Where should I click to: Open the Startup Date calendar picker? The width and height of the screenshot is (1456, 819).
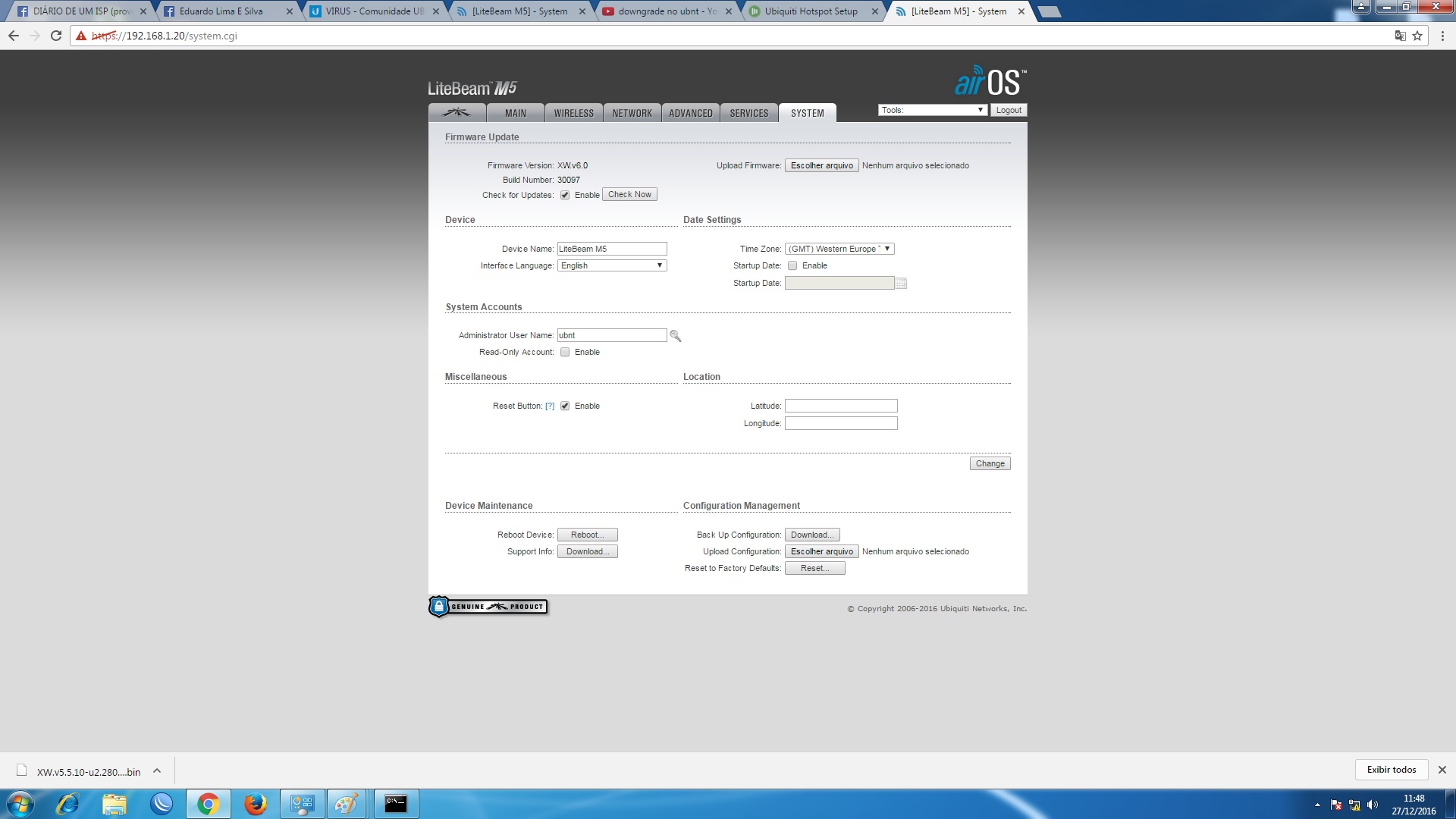[x=901, y=284]
